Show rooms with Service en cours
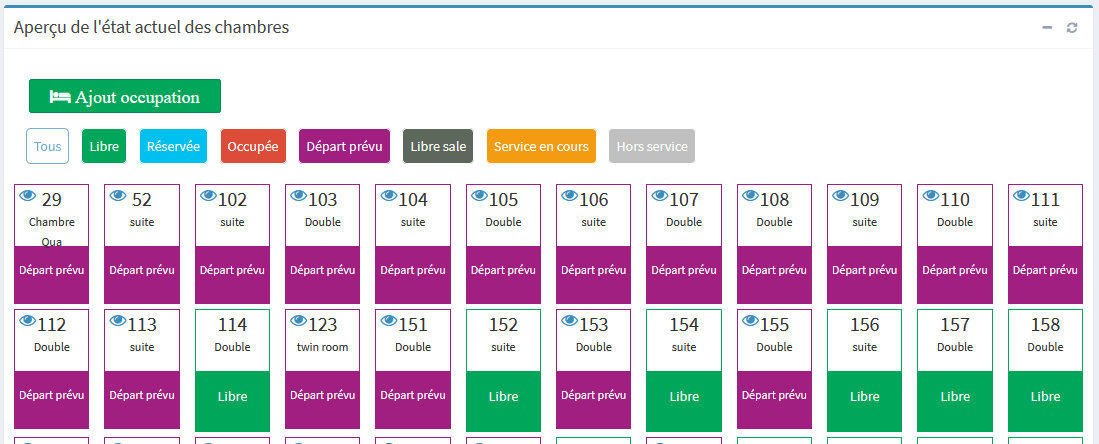 (x=541, y=146)
